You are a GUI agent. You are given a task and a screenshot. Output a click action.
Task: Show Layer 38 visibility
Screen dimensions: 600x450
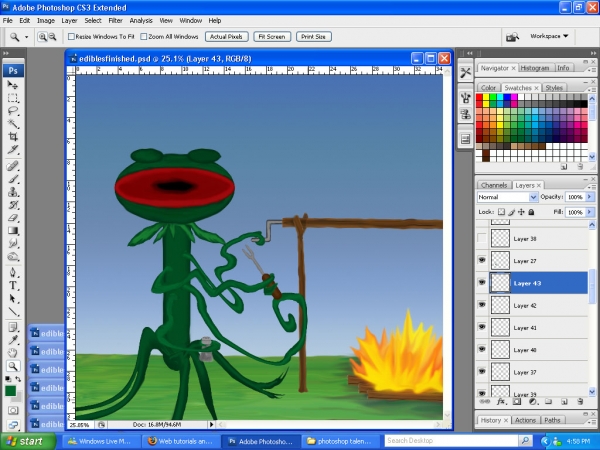(x=482, y=238)
